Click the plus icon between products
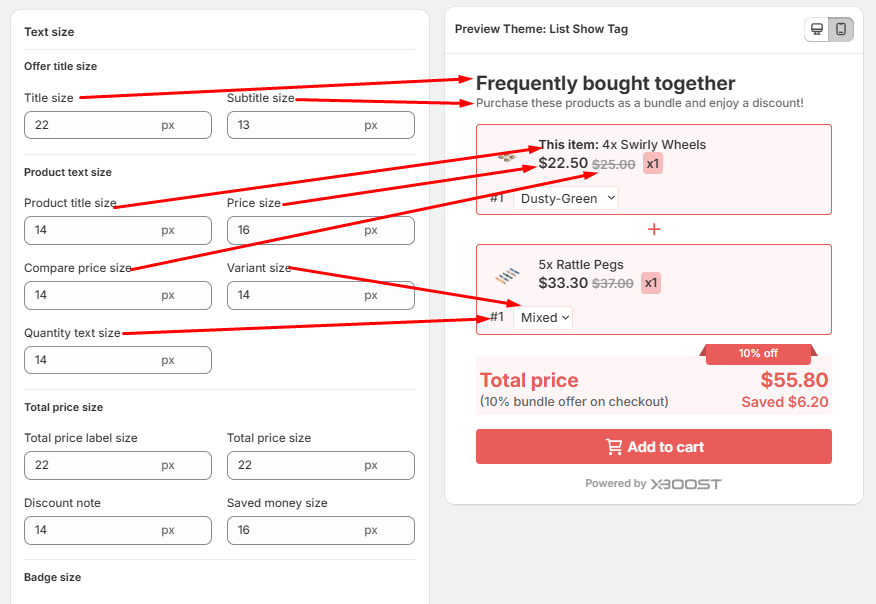 click(654, 229)
